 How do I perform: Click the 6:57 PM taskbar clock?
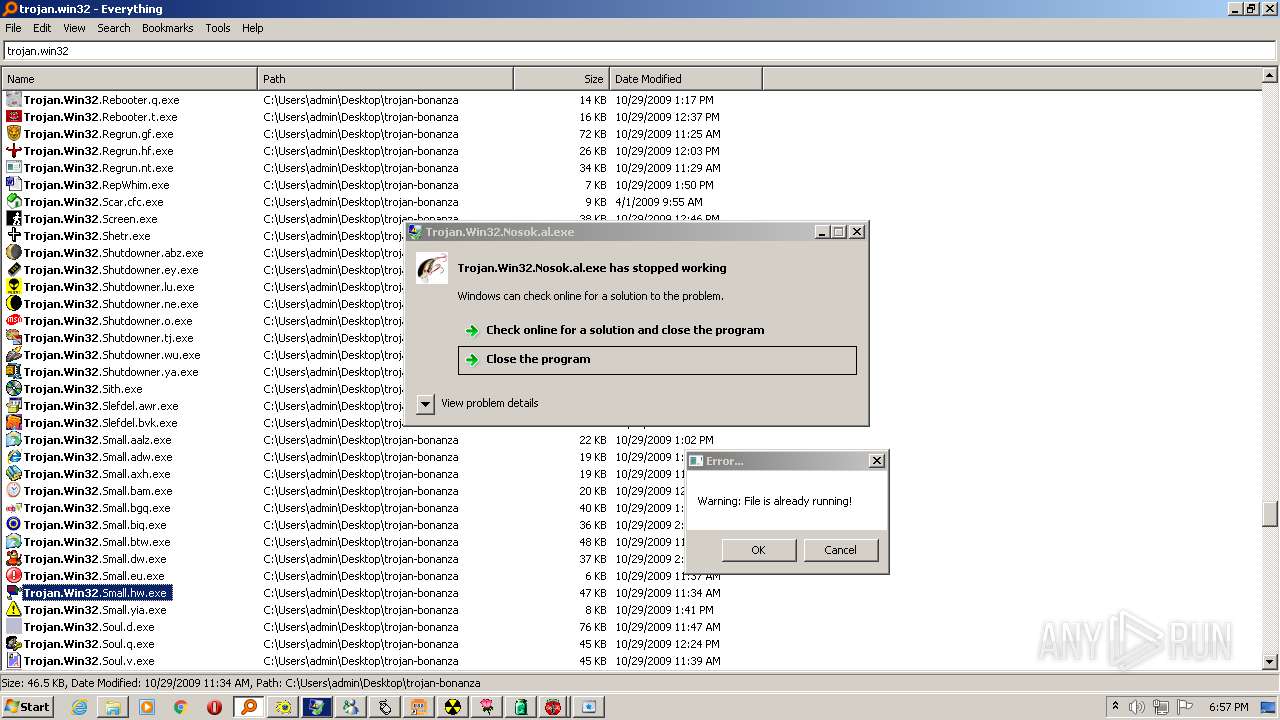[x=1228, y=707]
